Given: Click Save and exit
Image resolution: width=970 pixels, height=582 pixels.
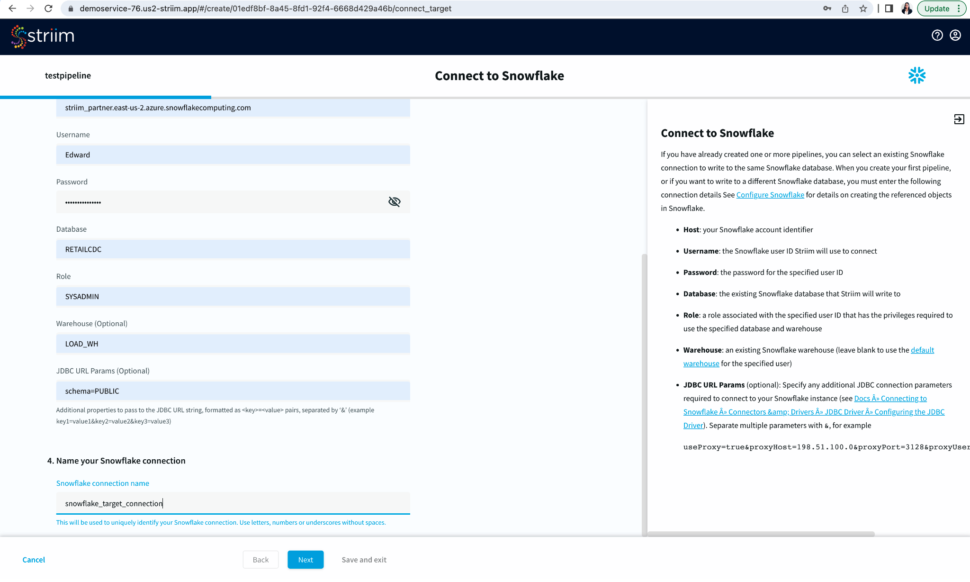Looking at the screenshot, I should pos(364,560).
